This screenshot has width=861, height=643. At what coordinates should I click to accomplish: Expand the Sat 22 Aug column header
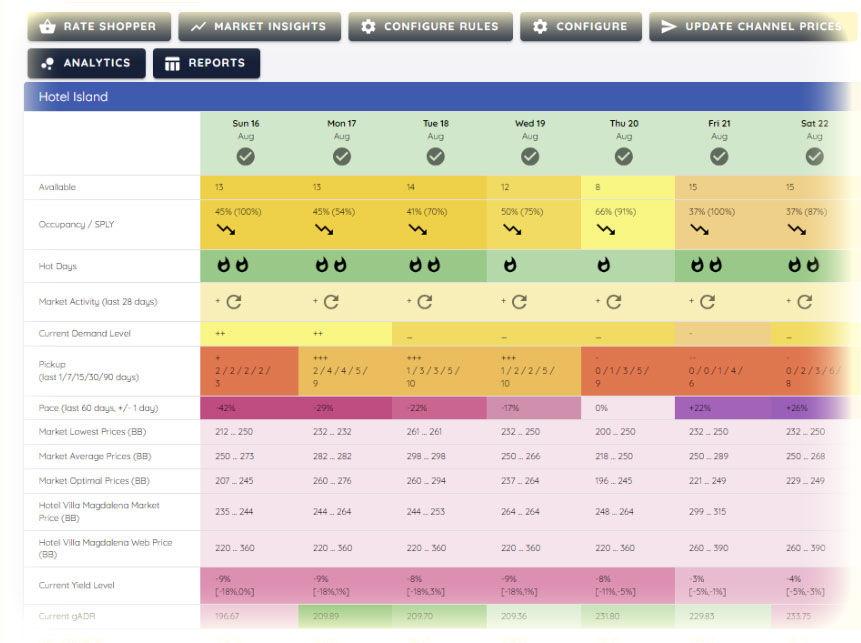point(814,143)
